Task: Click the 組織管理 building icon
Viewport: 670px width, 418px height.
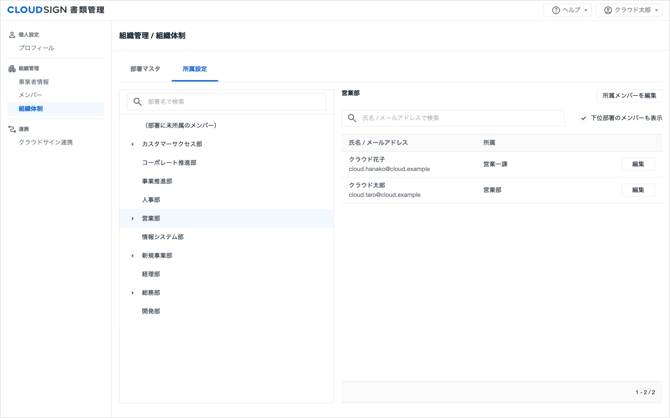Action: pos(12,68)
